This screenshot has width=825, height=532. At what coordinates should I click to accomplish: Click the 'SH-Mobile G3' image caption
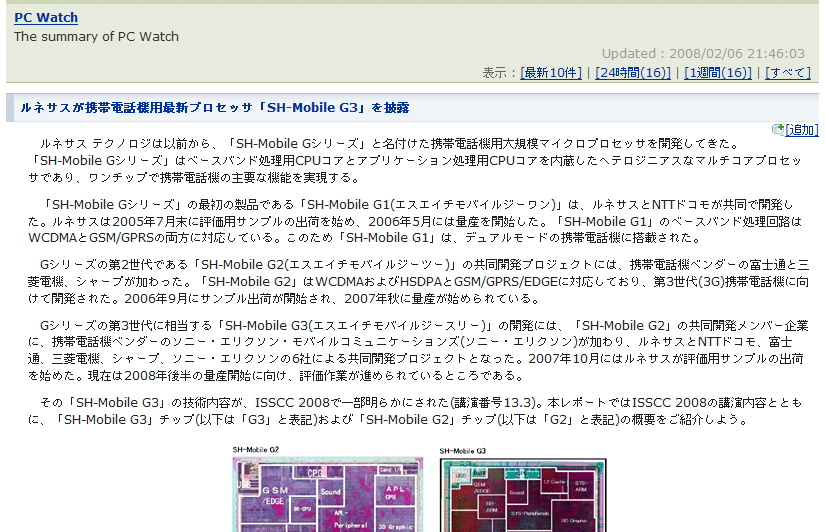462,451
